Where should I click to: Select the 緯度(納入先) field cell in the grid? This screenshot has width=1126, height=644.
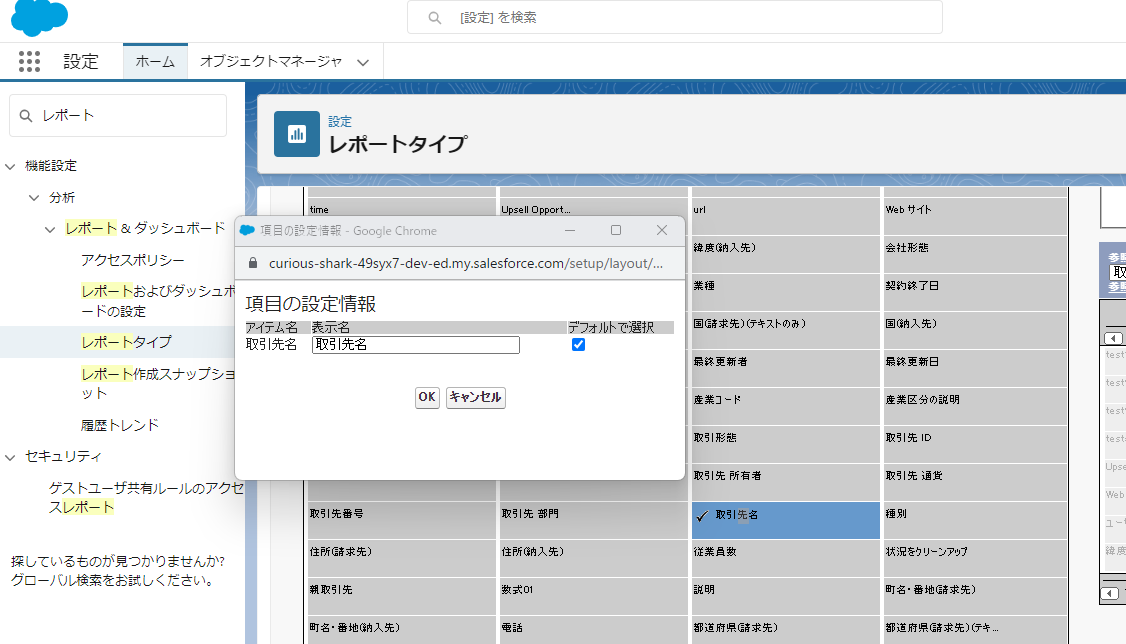pyautogui.click(x=786, y=253)
